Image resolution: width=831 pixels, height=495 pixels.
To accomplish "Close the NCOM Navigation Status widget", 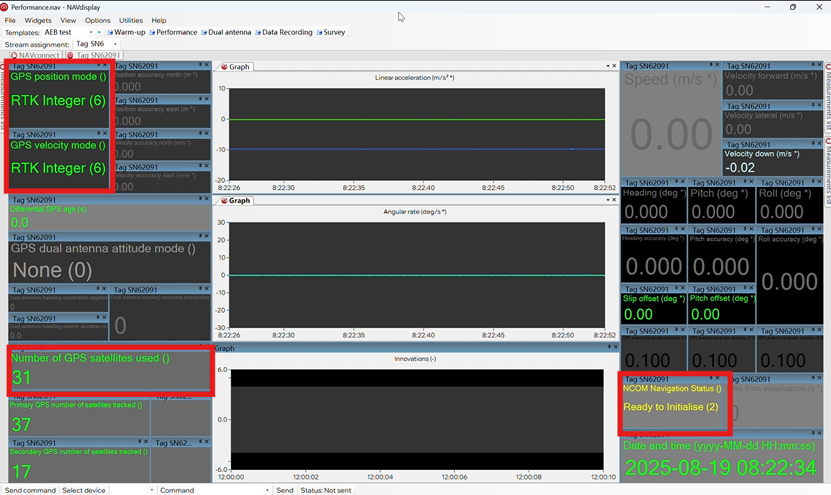I will [718, 378].
